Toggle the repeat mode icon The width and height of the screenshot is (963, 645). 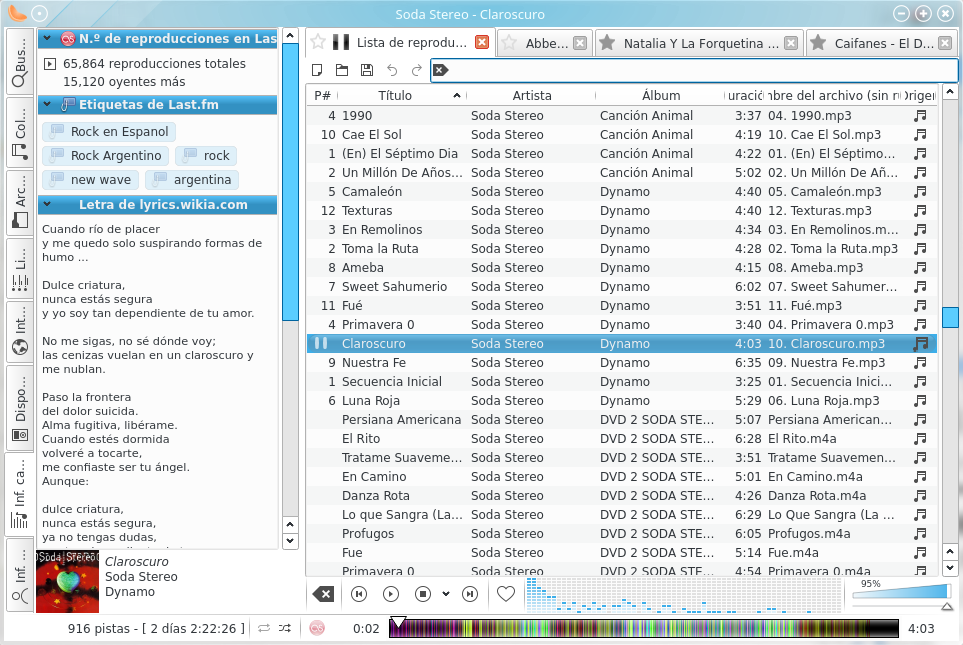[x=264, y=628]
